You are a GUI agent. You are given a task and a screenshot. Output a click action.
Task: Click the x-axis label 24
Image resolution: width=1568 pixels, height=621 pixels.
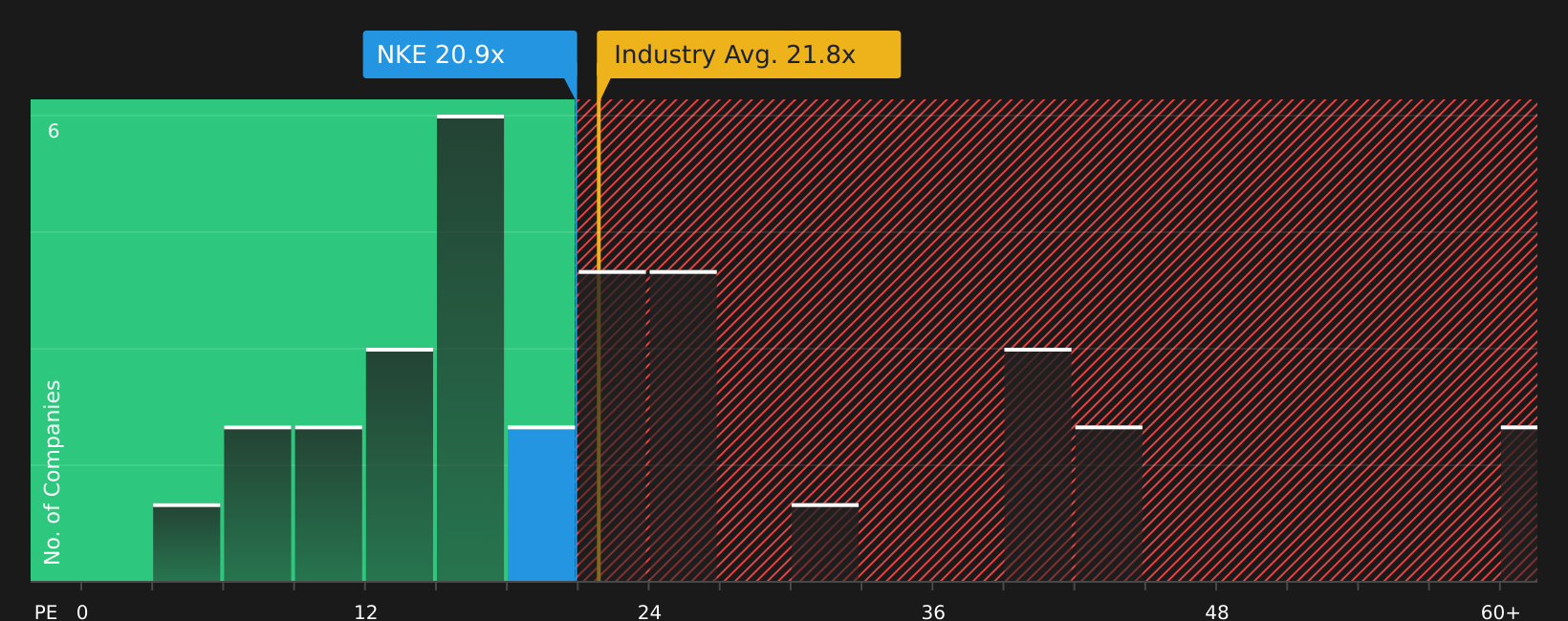(649, 612)
